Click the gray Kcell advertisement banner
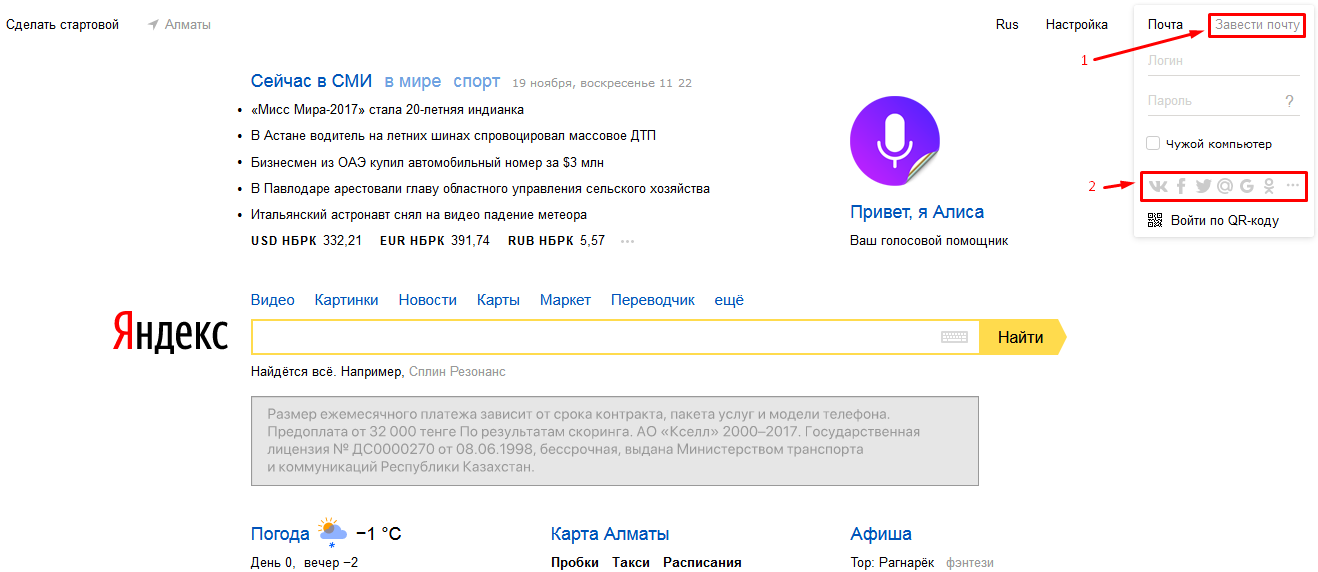The width and height of the screenshot is (1318, 572). [615, 441]
